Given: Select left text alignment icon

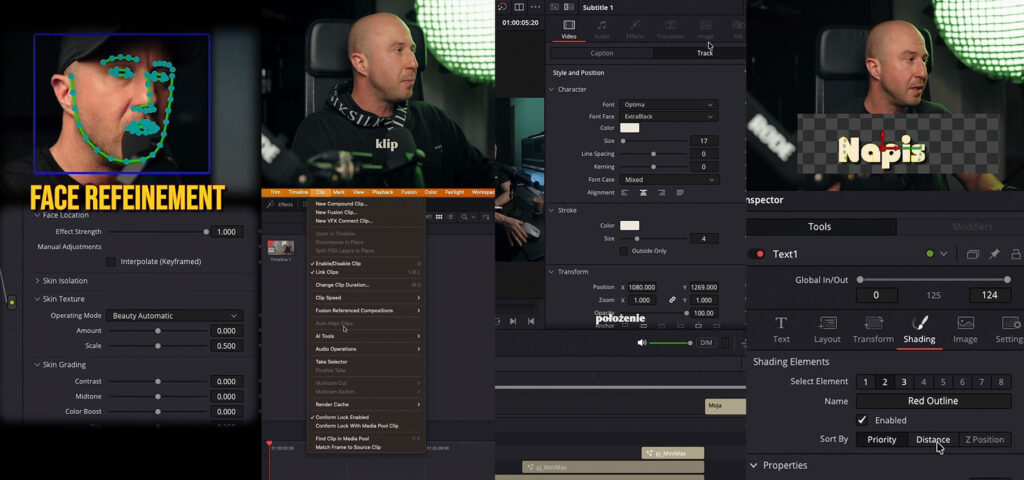Looking at the screenshot, I should [625, 193].
